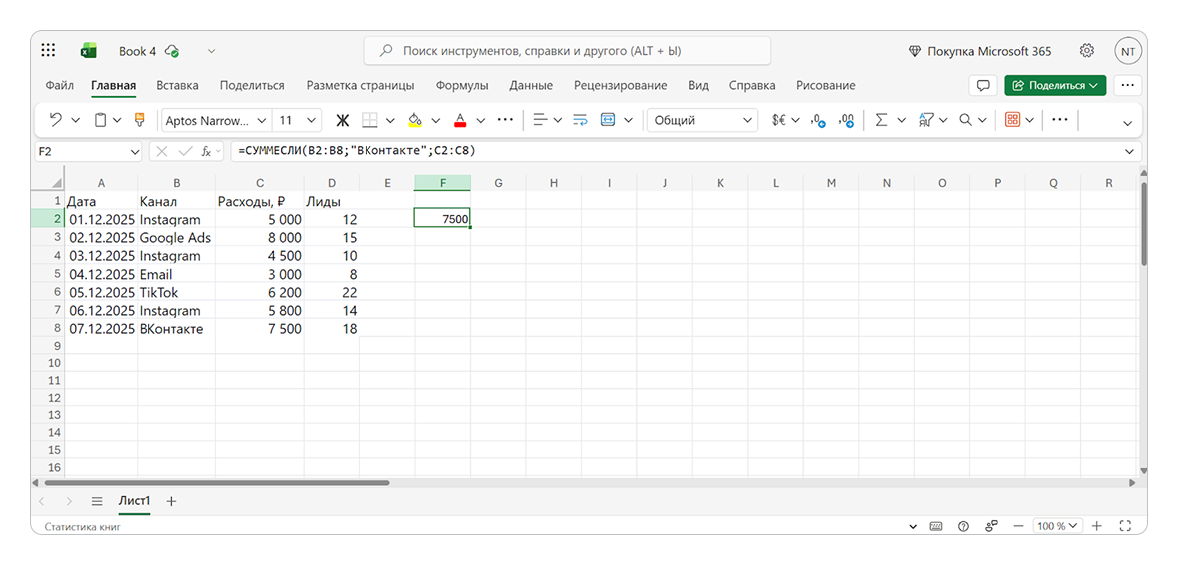This screenshot has height=565, width=1178.
Task: Expand the Name Box dropdown for F2
Action: [x=135, y=151]
